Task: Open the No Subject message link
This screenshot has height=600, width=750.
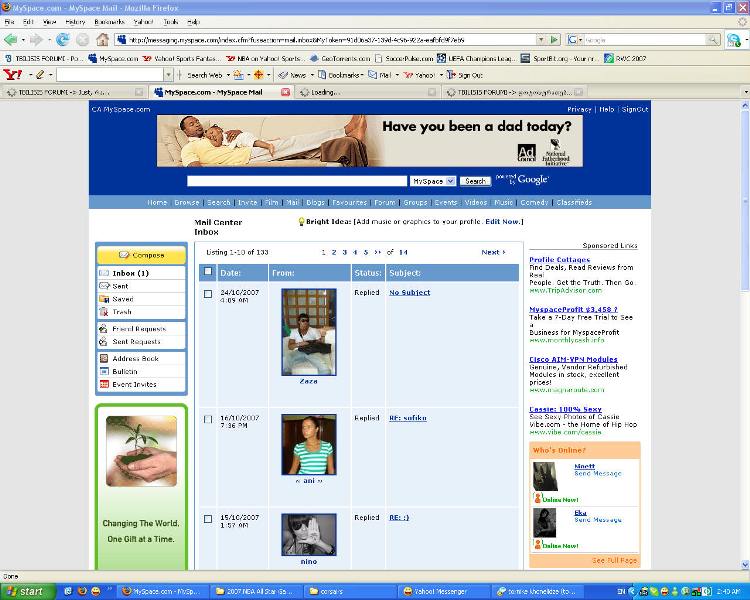Action: (x=409, y=292)
